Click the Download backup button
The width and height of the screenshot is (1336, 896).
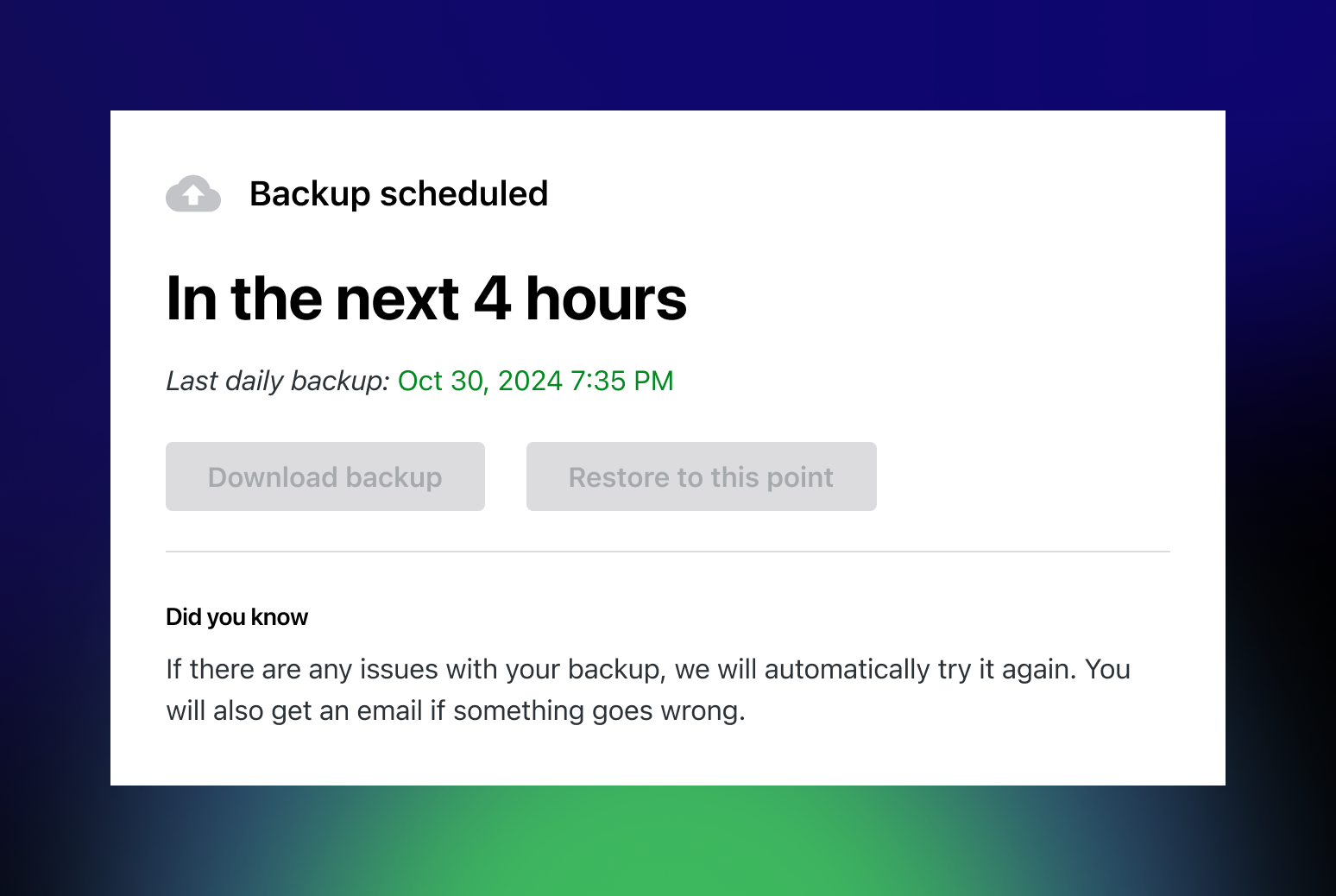tap(325, 476)
